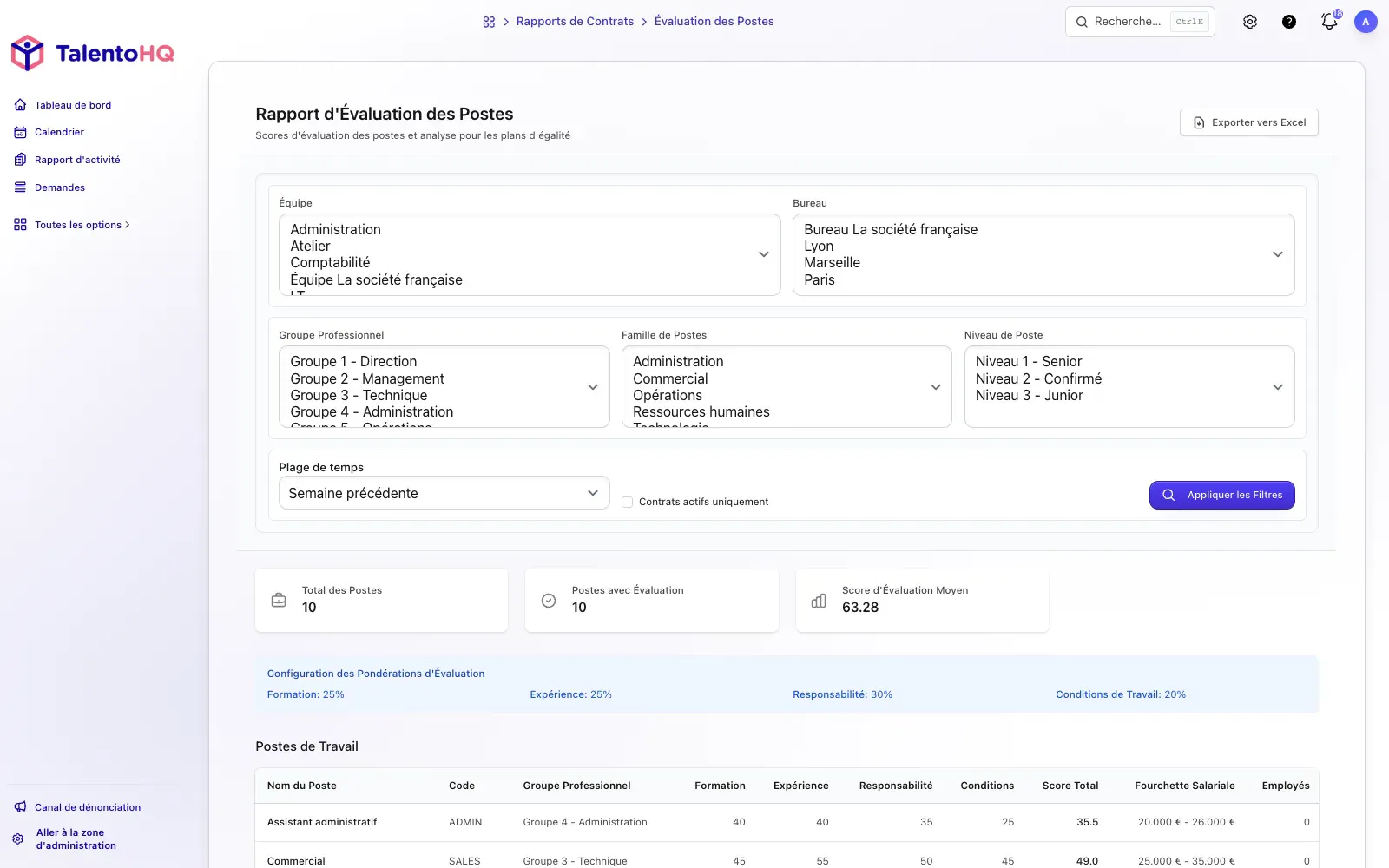The image size is (1389, 868).
Task: Focus the Recherche search field
Action: pyautogui.click(x=1140, y=22)
